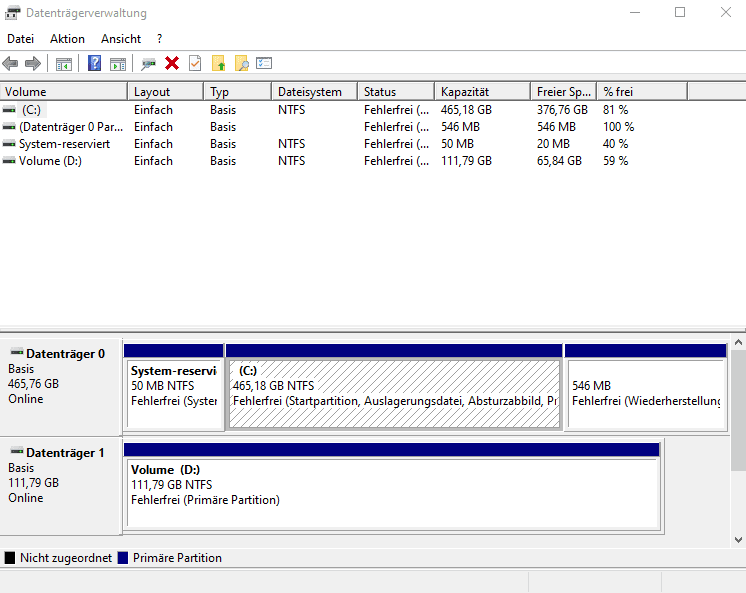
Task: Click the Forward arrow toolbar icon
Action: pyautogui.click(x=33, y=63)
